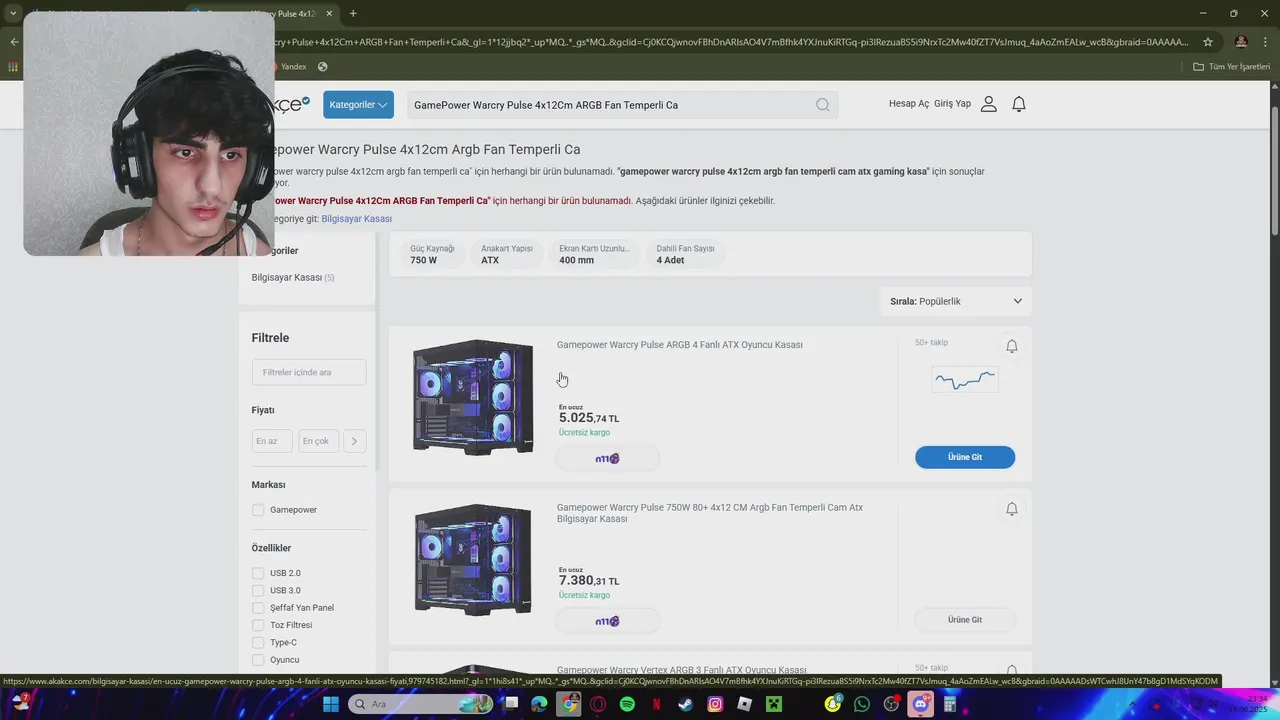Click the En az price field

[x=272, y=441]
